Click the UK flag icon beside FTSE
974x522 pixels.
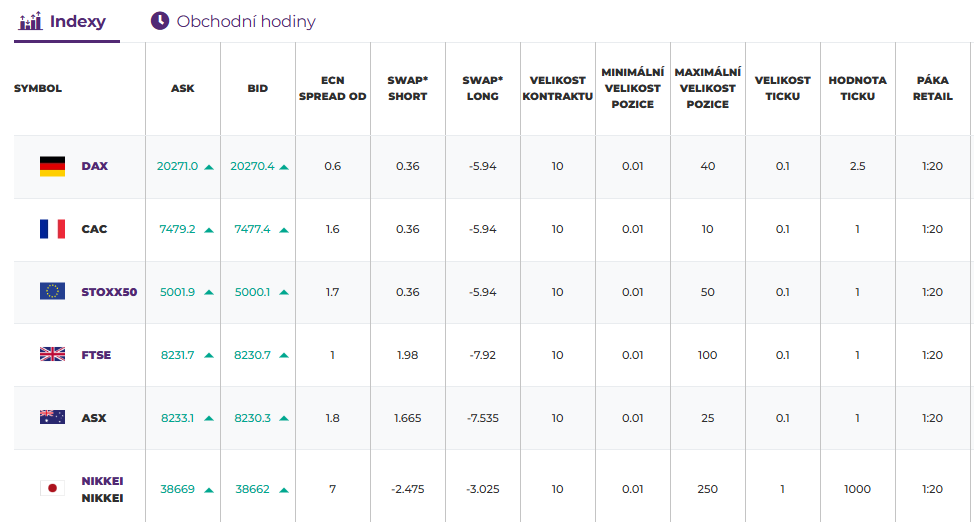coord(52,355)
